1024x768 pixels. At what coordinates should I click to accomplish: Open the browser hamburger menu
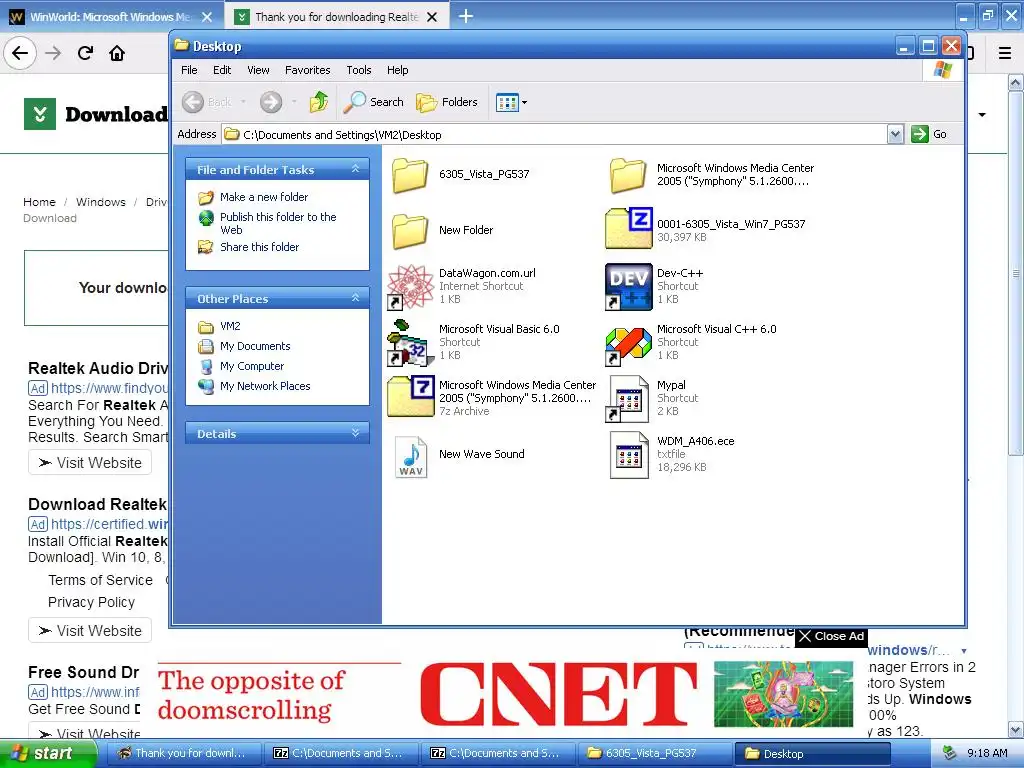pyautogui.click(x=1005, y=53)
